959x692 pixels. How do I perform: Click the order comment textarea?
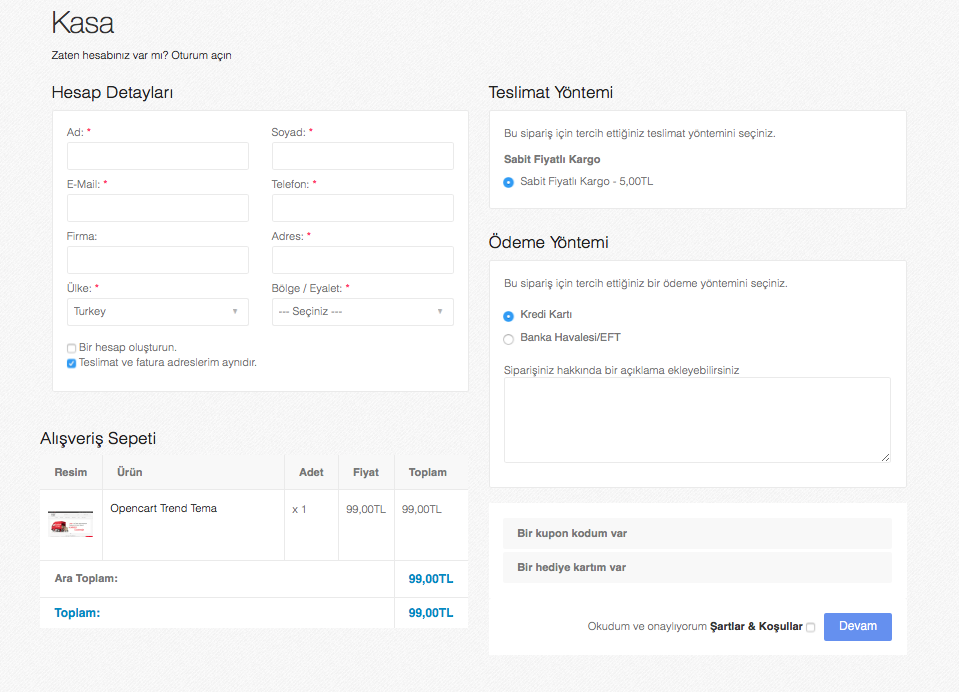696,420
